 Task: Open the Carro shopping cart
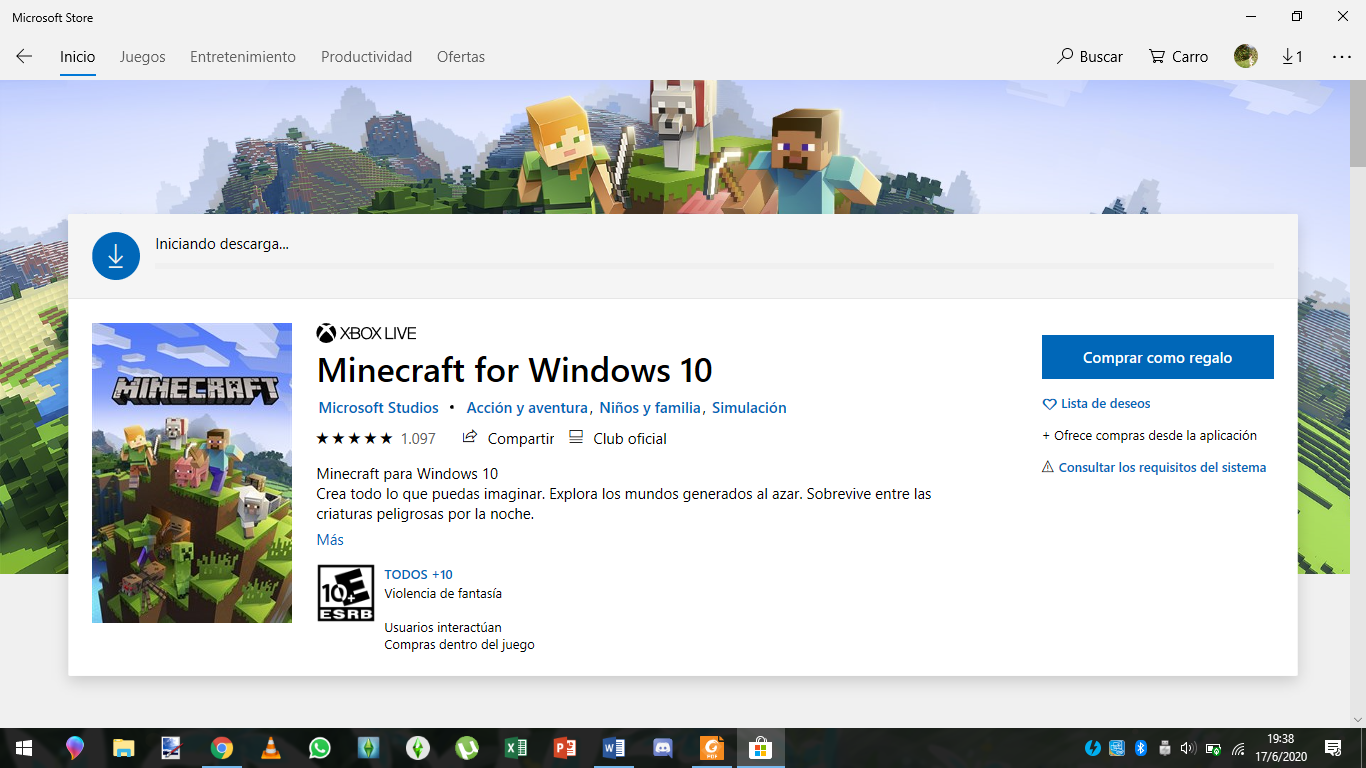[1178, 57]
